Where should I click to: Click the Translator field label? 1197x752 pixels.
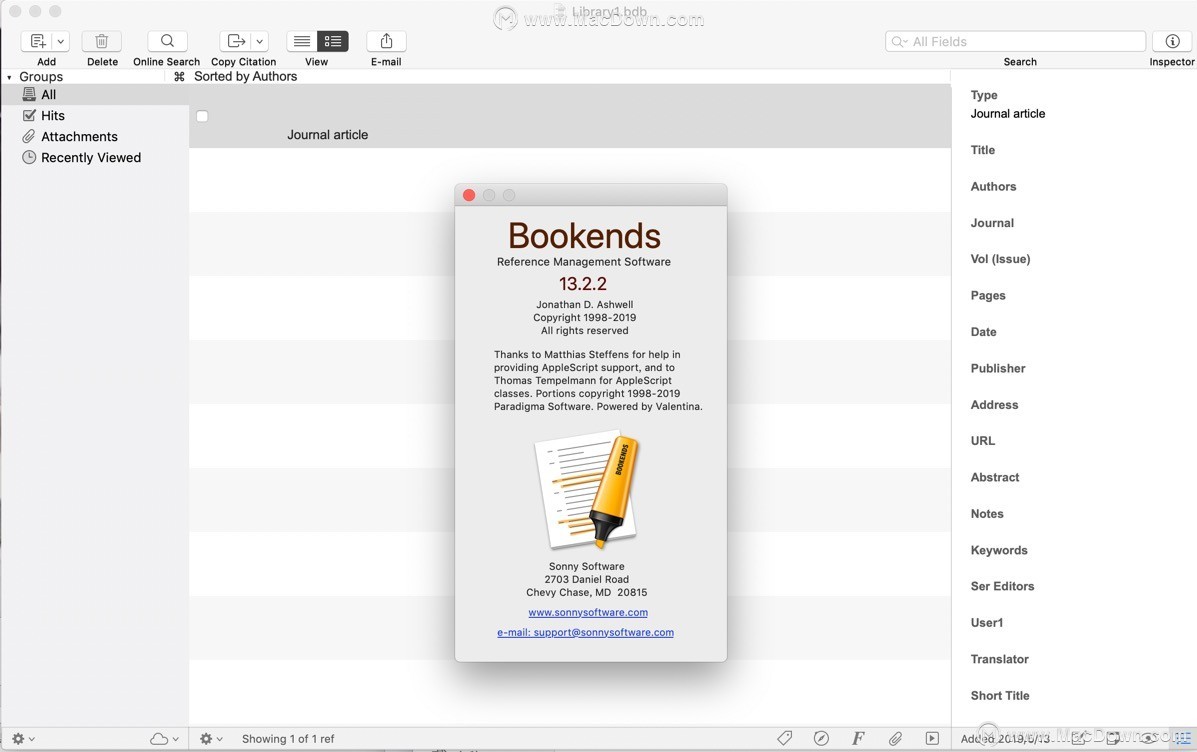(999, 659)
